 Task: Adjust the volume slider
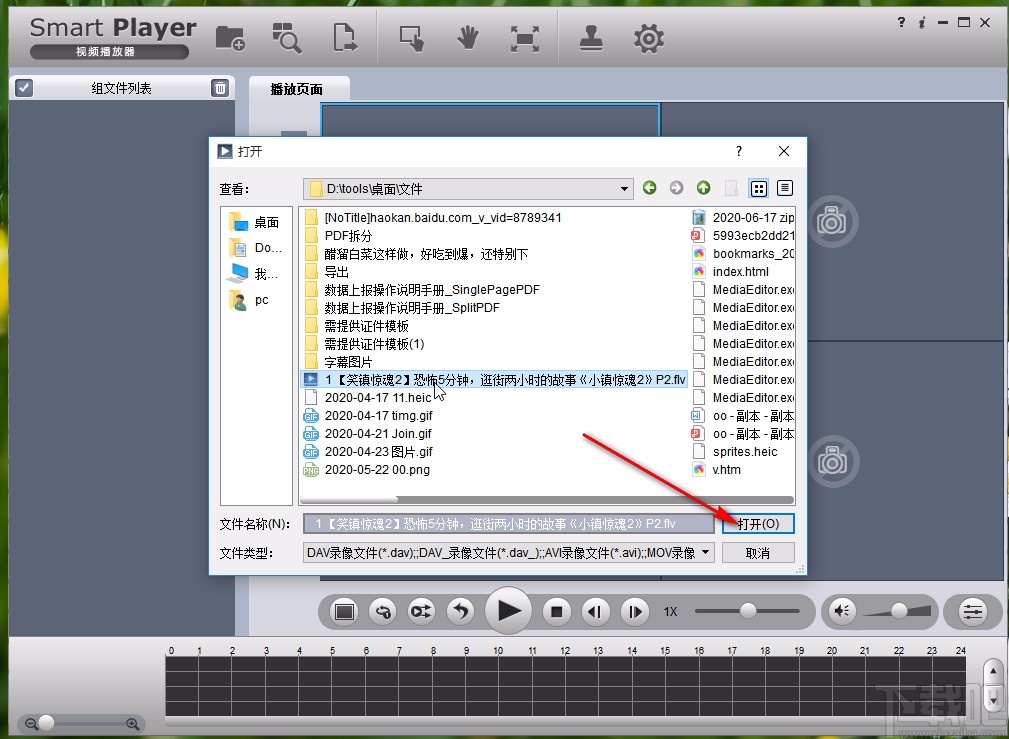(897, 611)
